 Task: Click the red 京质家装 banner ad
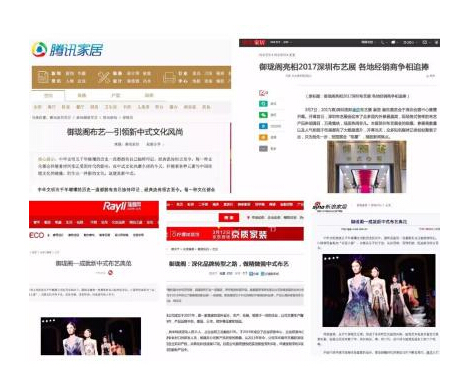(235, 234)
